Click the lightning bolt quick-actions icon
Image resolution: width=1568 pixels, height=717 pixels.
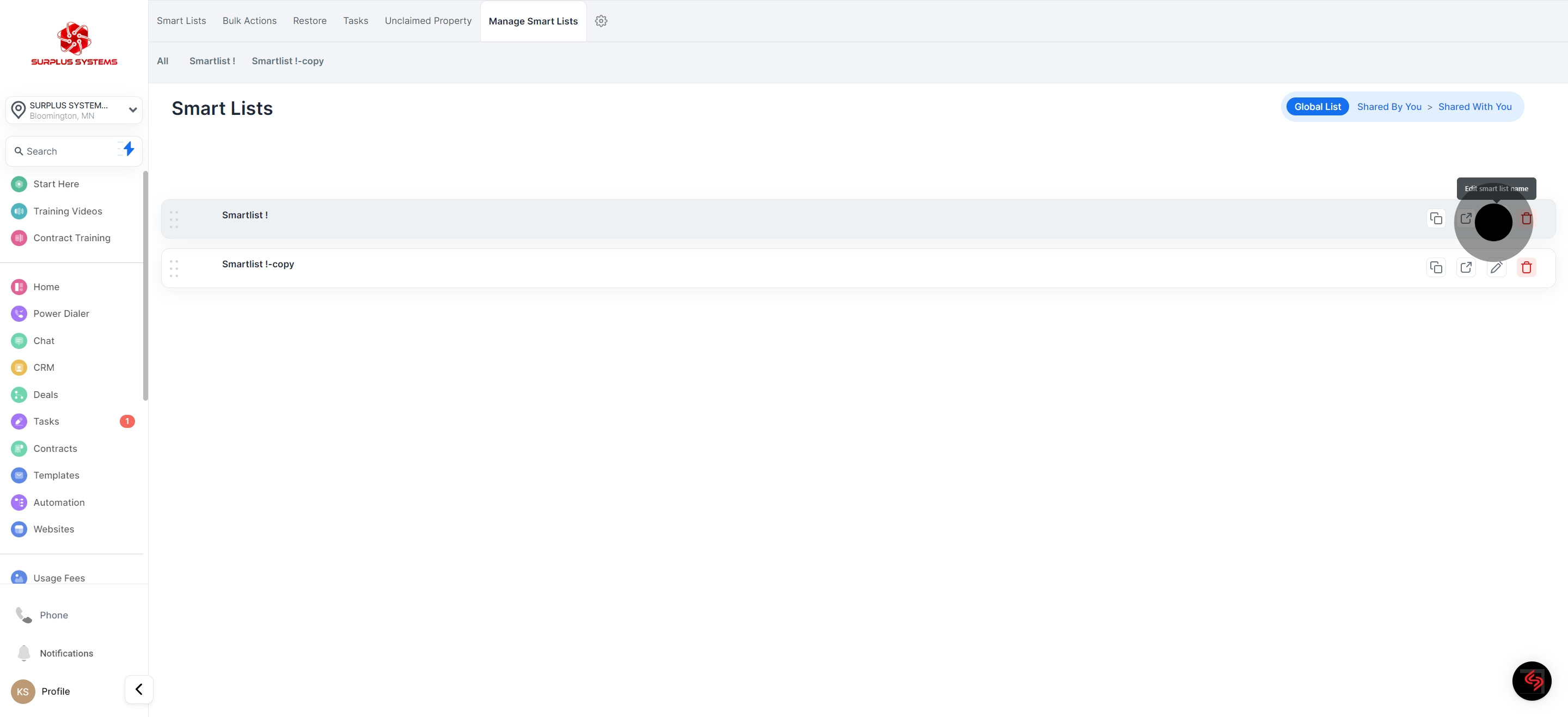coord(128,149)
